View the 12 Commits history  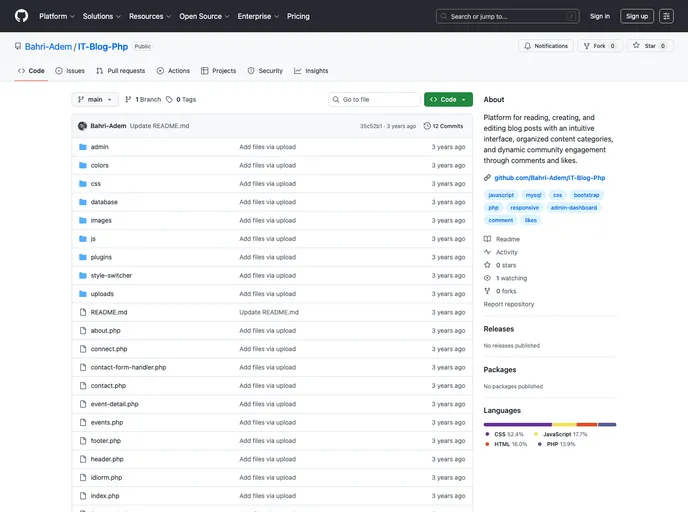pyautogui.click(x=443, y=126)
